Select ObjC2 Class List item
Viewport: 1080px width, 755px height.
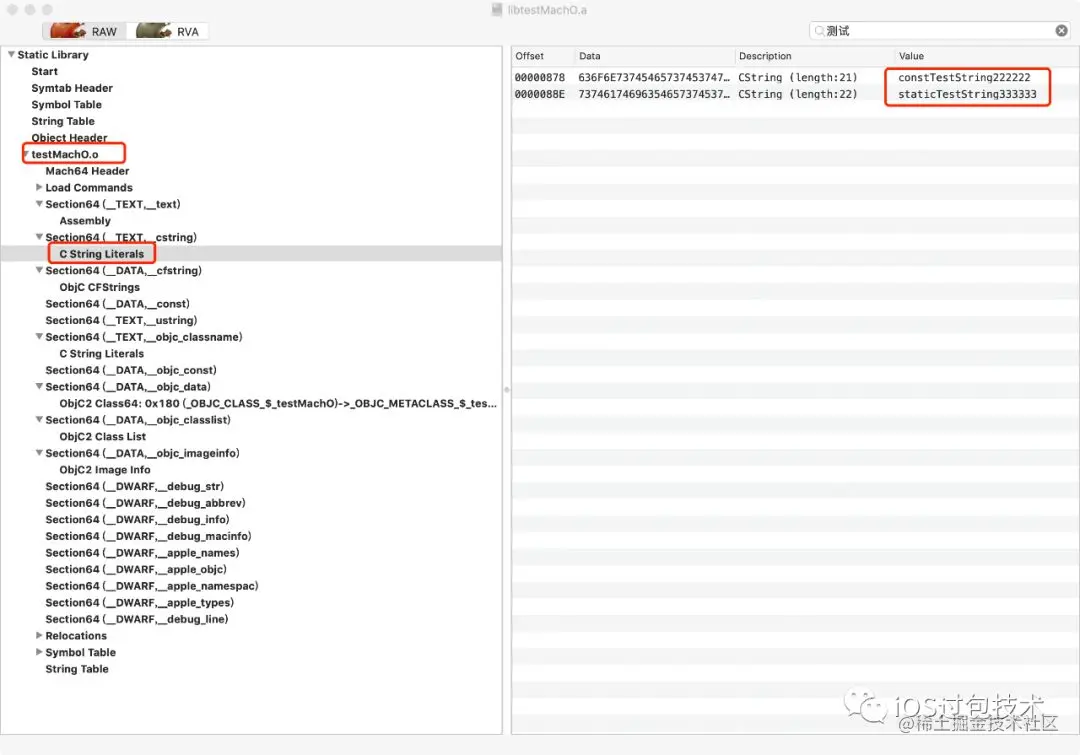click(102, 437)
